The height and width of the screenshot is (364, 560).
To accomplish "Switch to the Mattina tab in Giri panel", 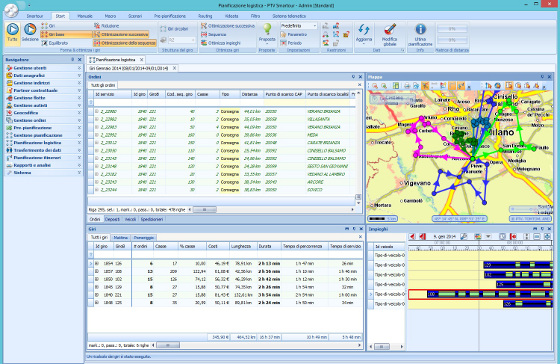I will point(120,238).
